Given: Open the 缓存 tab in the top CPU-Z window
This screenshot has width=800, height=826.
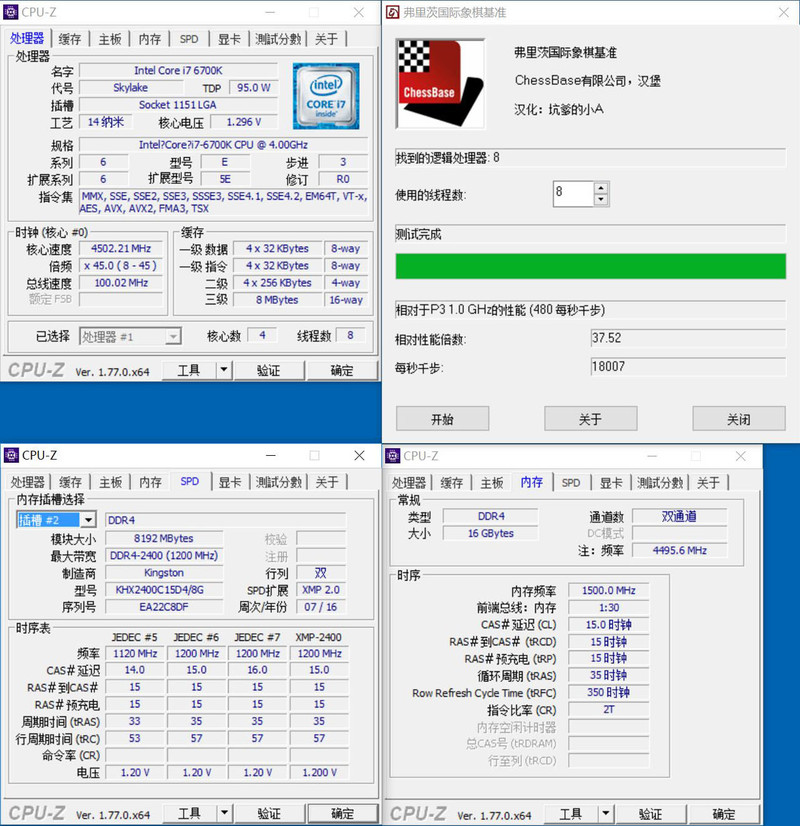Looking at the screenshot, I should [x=70, y=39].
